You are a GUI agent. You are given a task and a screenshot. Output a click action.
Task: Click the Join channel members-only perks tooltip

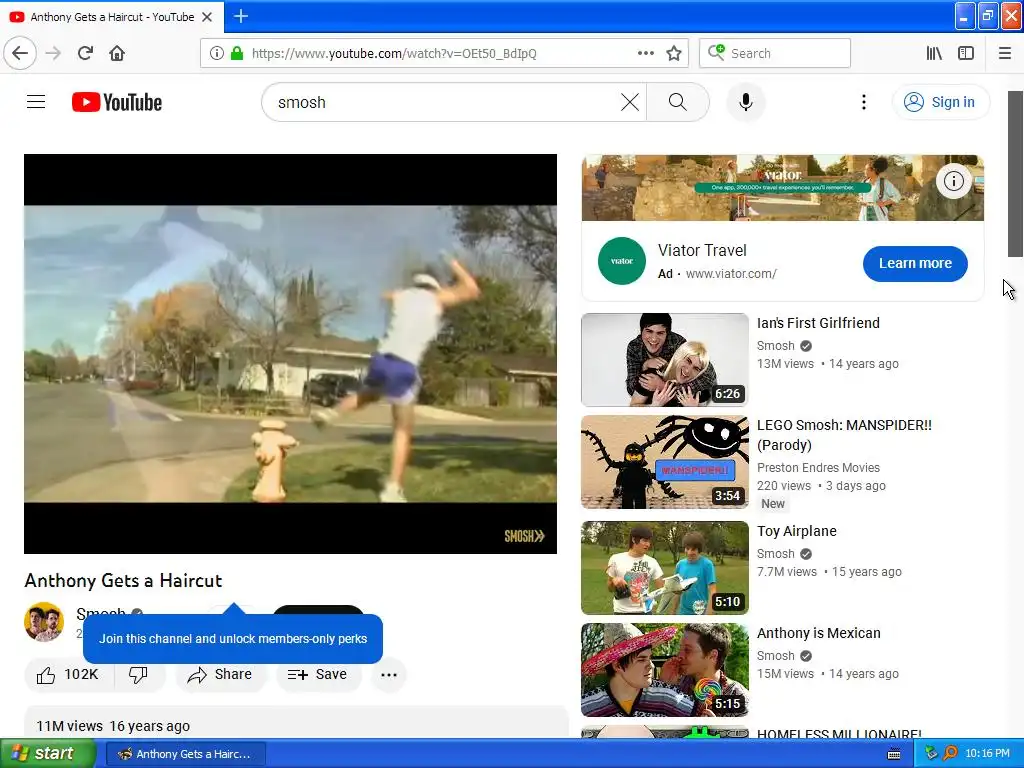pos(232,639)
